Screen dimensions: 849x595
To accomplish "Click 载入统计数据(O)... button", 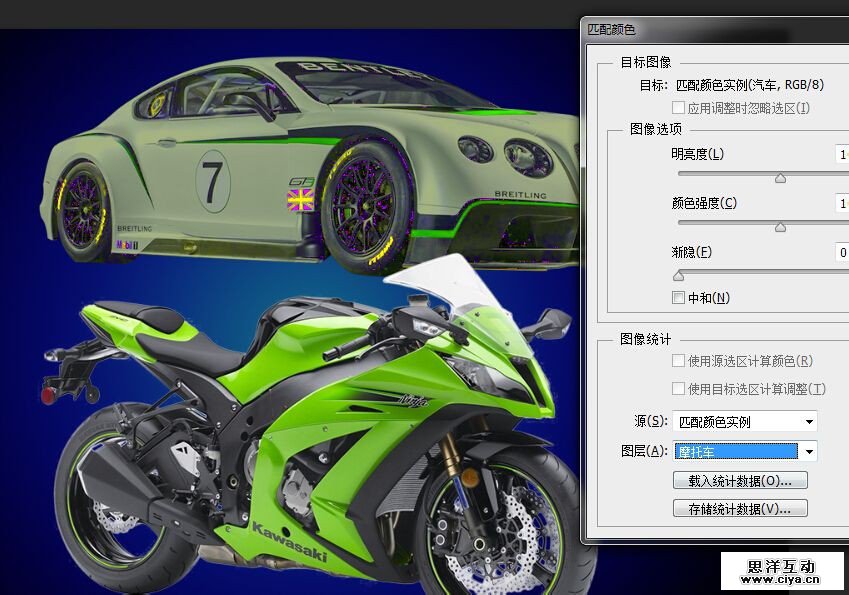I will pos(740,481).
